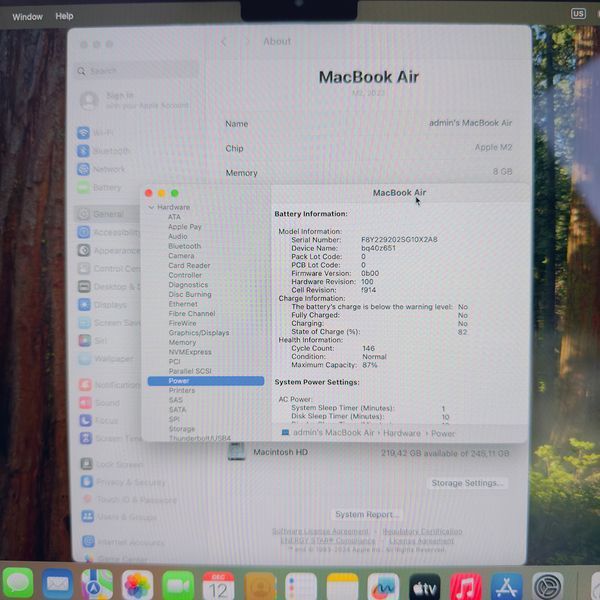Open License Agreement link

click(422, 541)
